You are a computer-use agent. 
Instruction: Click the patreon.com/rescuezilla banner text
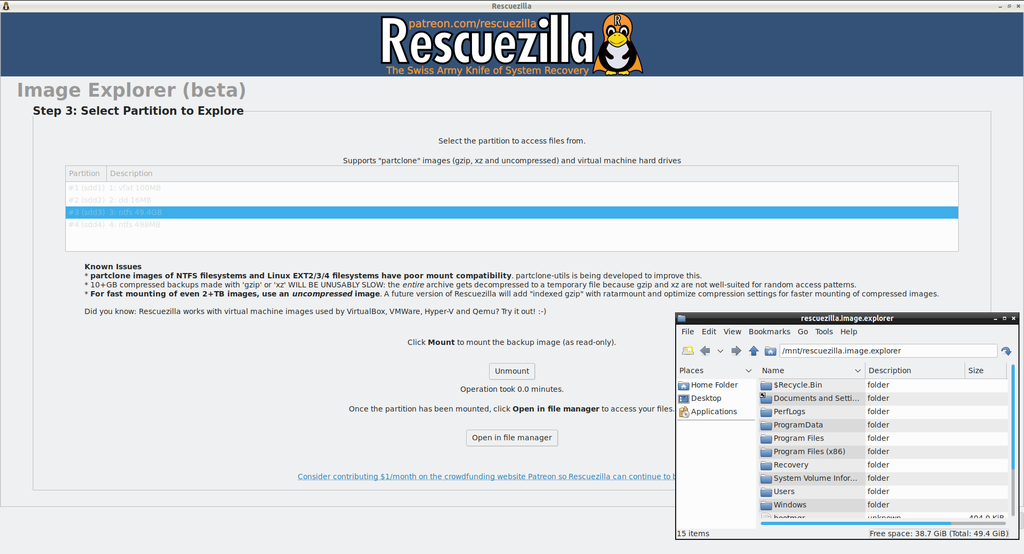click(x=472, y=24)
